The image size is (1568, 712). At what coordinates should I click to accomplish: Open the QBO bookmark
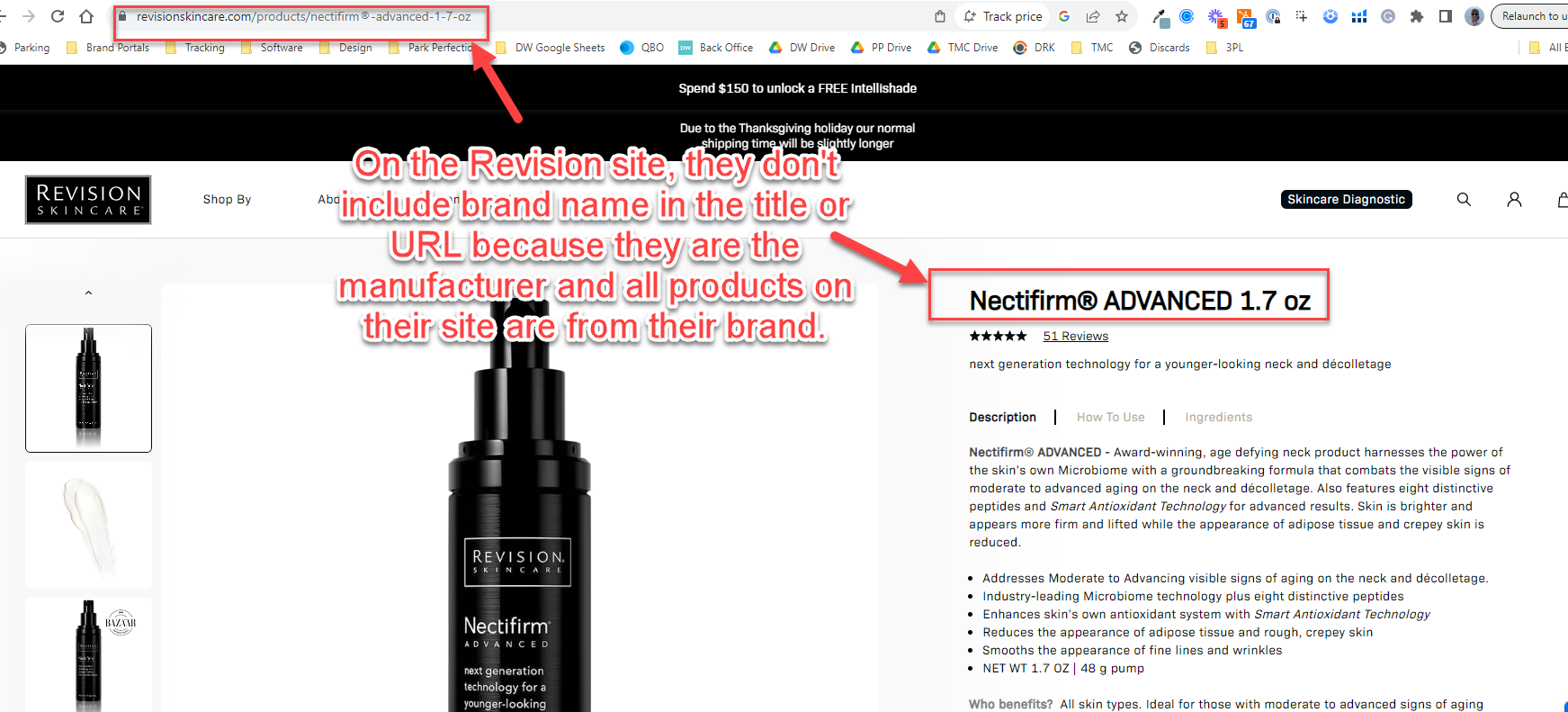[642, 48]
